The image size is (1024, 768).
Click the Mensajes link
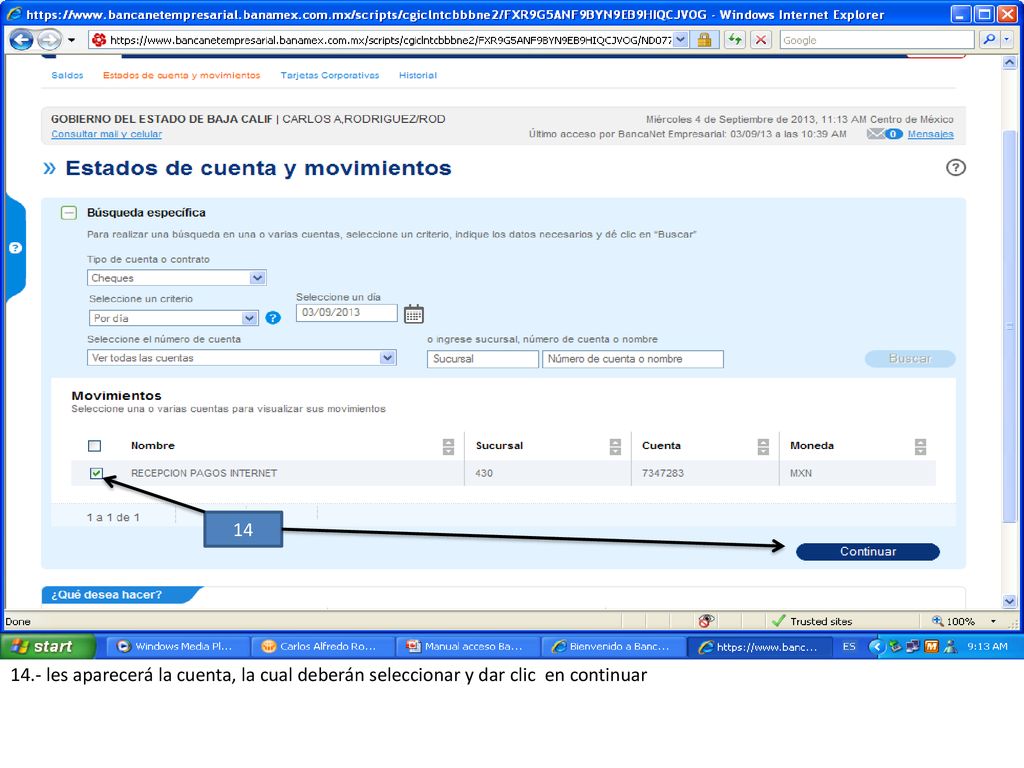(930, 134)
